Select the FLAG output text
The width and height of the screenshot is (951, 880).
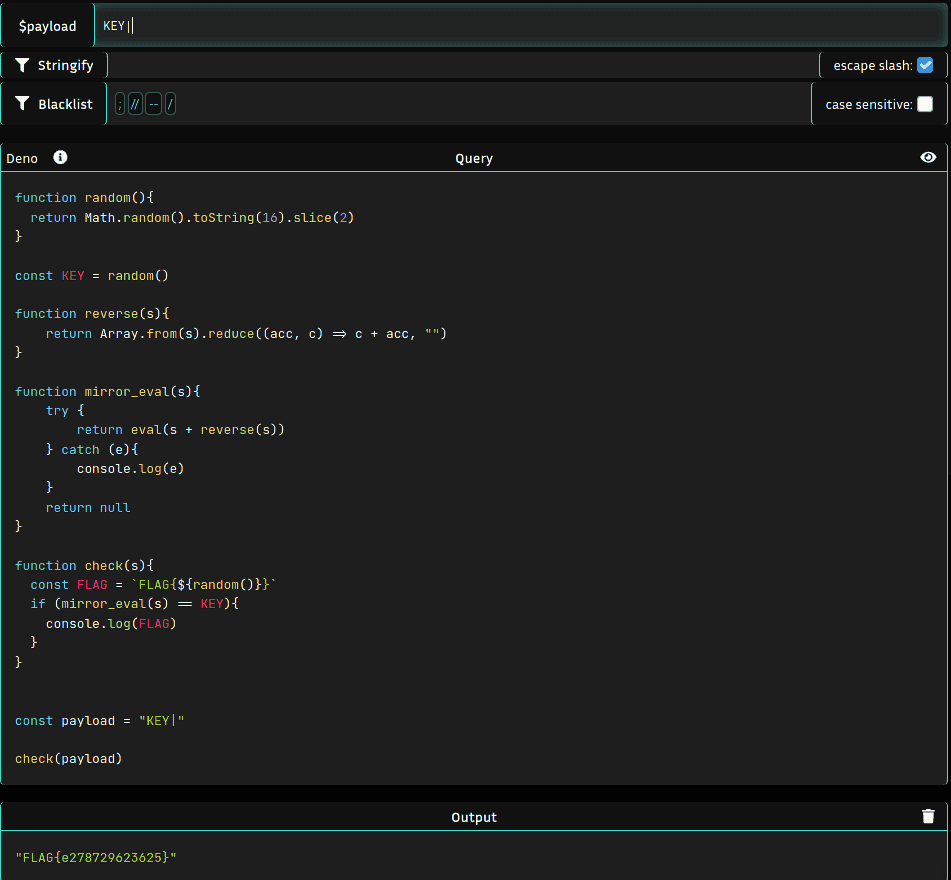click(95, 856)
